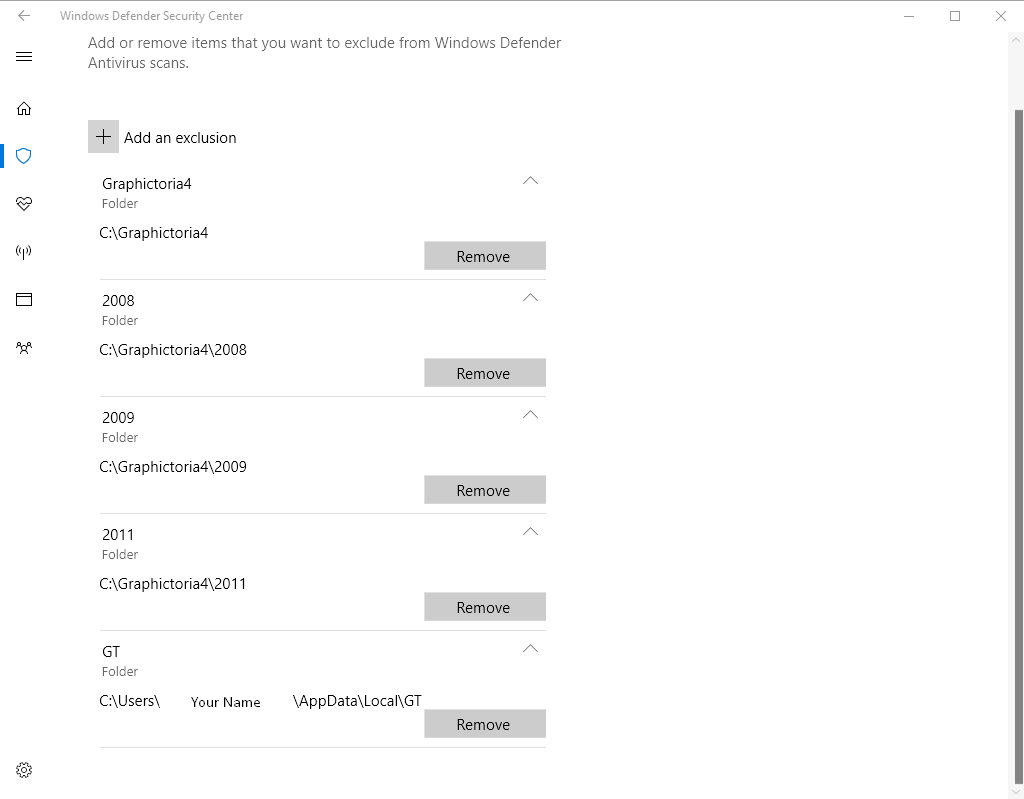The image size is (1024, 799).
Task: Remove the Graphictoria4\2011 exclusion
Action: 484,607
